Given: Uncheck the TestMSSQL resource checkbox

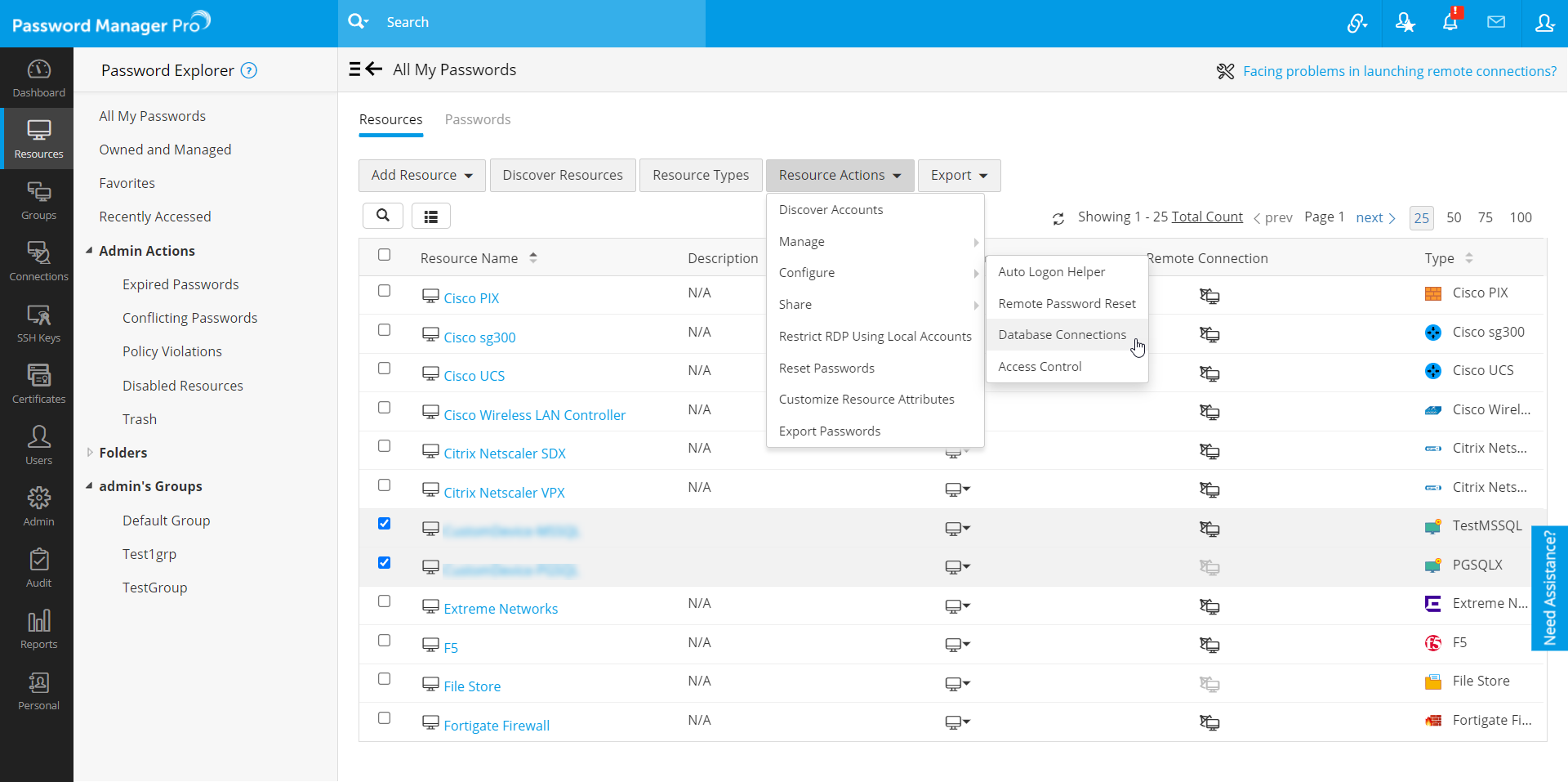Looking at the screenshot, I should 384,524.
